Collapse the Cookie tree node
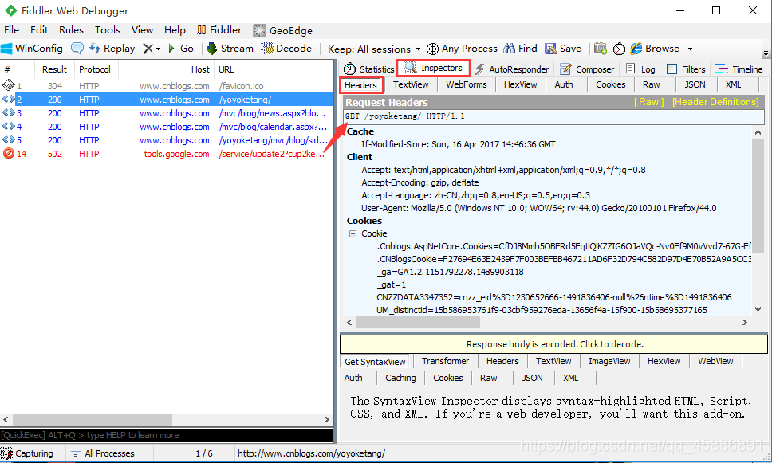The width and height of the screenshot is (772, 464). (352, 233)
